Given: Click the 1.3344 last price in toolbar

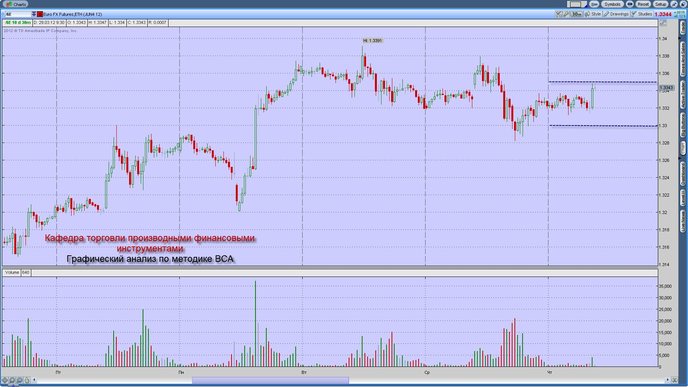Looking at the screenshot, I should point(663,14).
